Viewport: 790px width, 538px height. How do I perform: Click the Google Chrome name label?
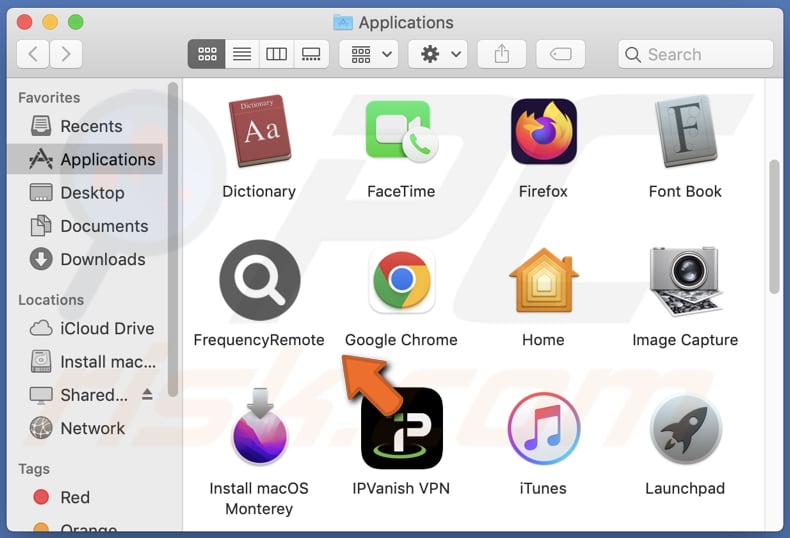tap(401, 341)
